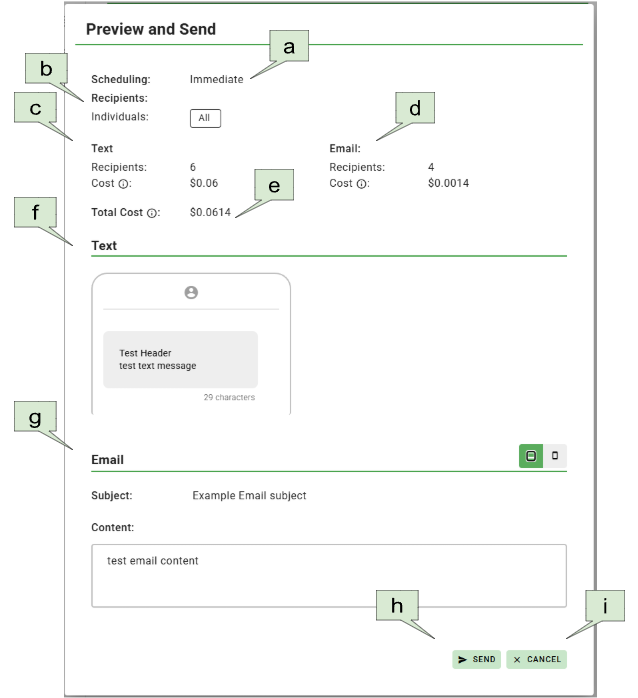Click callout marker f
Viewport: 638px width, 698px height.
coord(36,212)
